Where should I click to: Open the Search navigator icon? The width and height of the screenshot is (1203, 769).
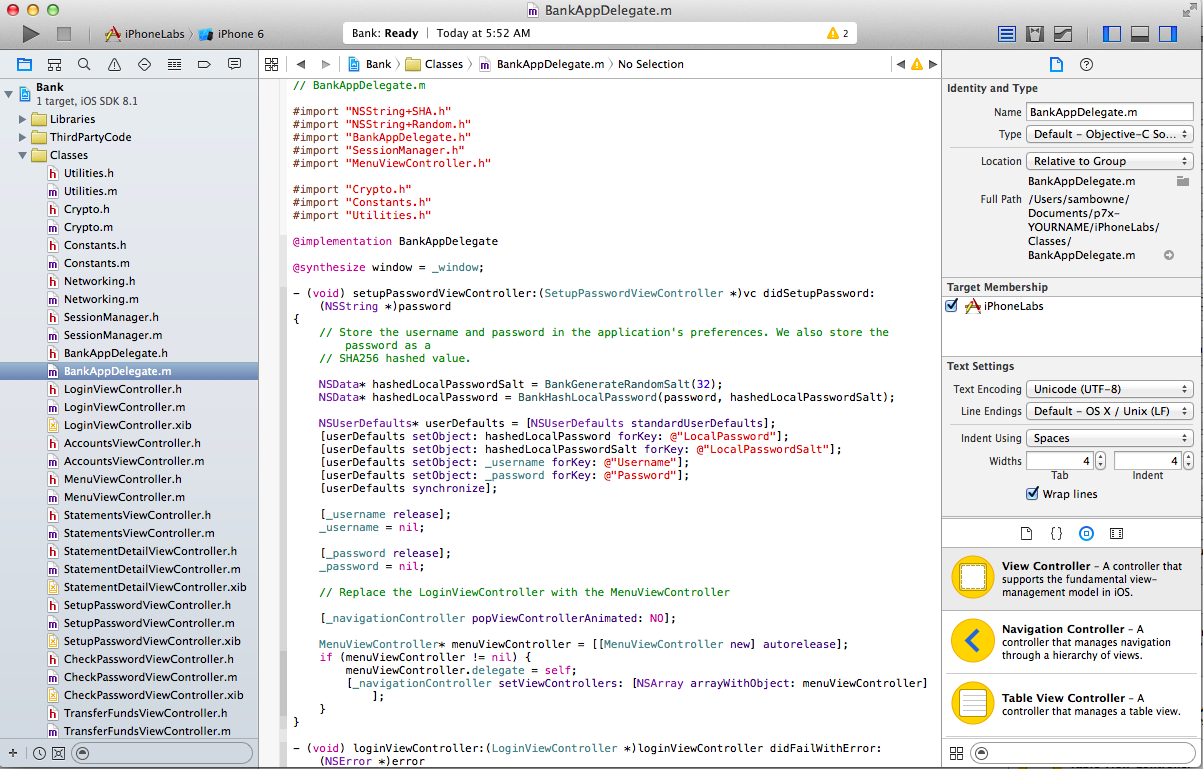point(84,64)
